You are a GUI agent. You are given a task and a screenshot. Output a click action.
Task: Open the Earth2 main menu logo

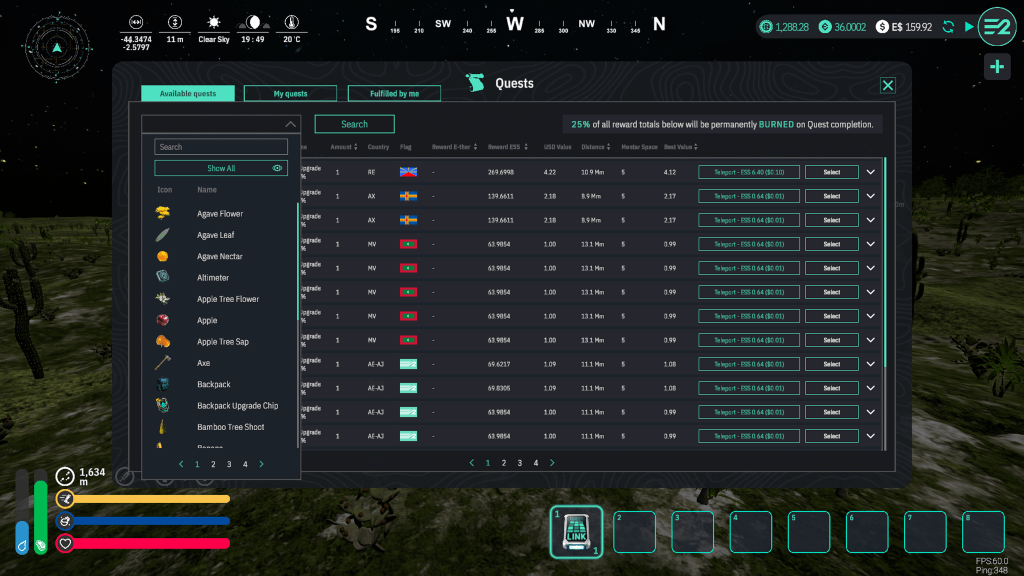click(x=997, y=26)
